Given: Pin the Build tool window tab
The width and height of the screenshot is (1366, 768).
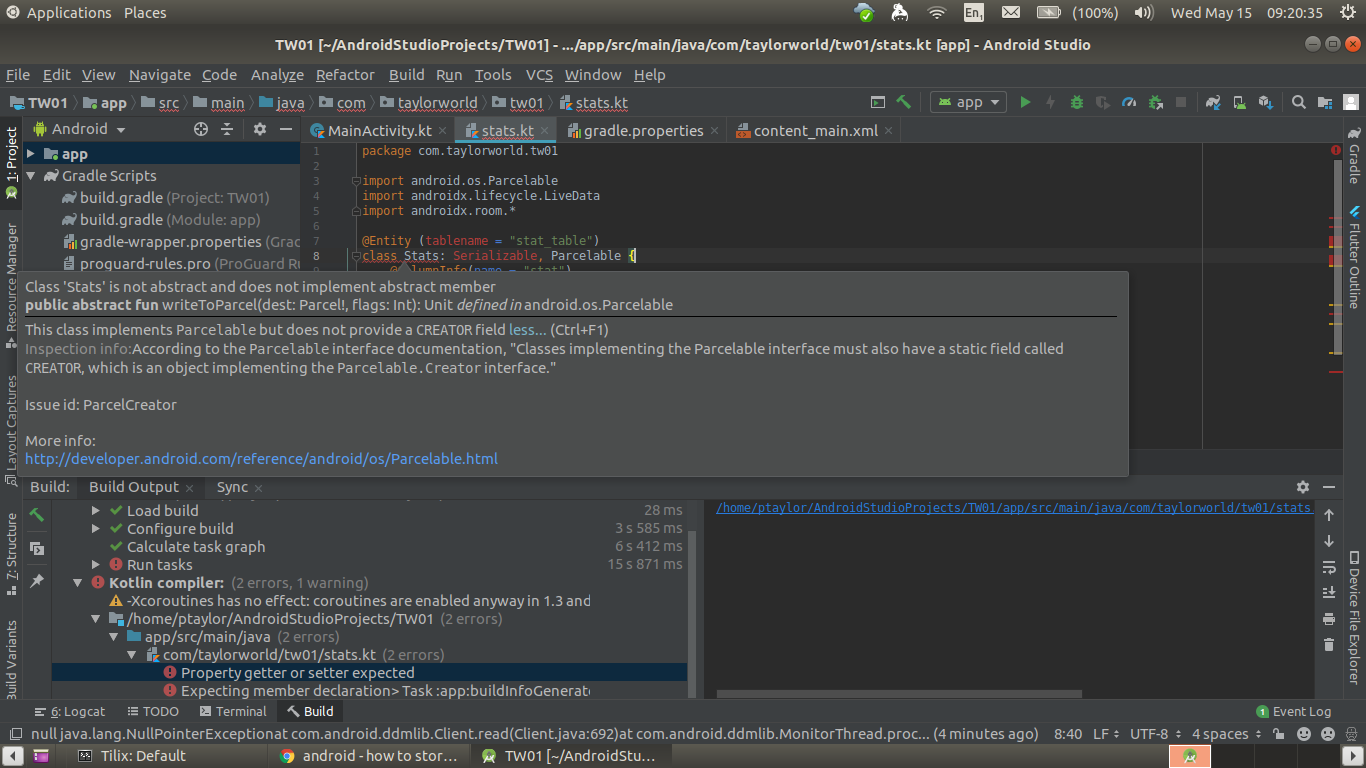Looking at the screenshot, I should click(x=36, y=580).
